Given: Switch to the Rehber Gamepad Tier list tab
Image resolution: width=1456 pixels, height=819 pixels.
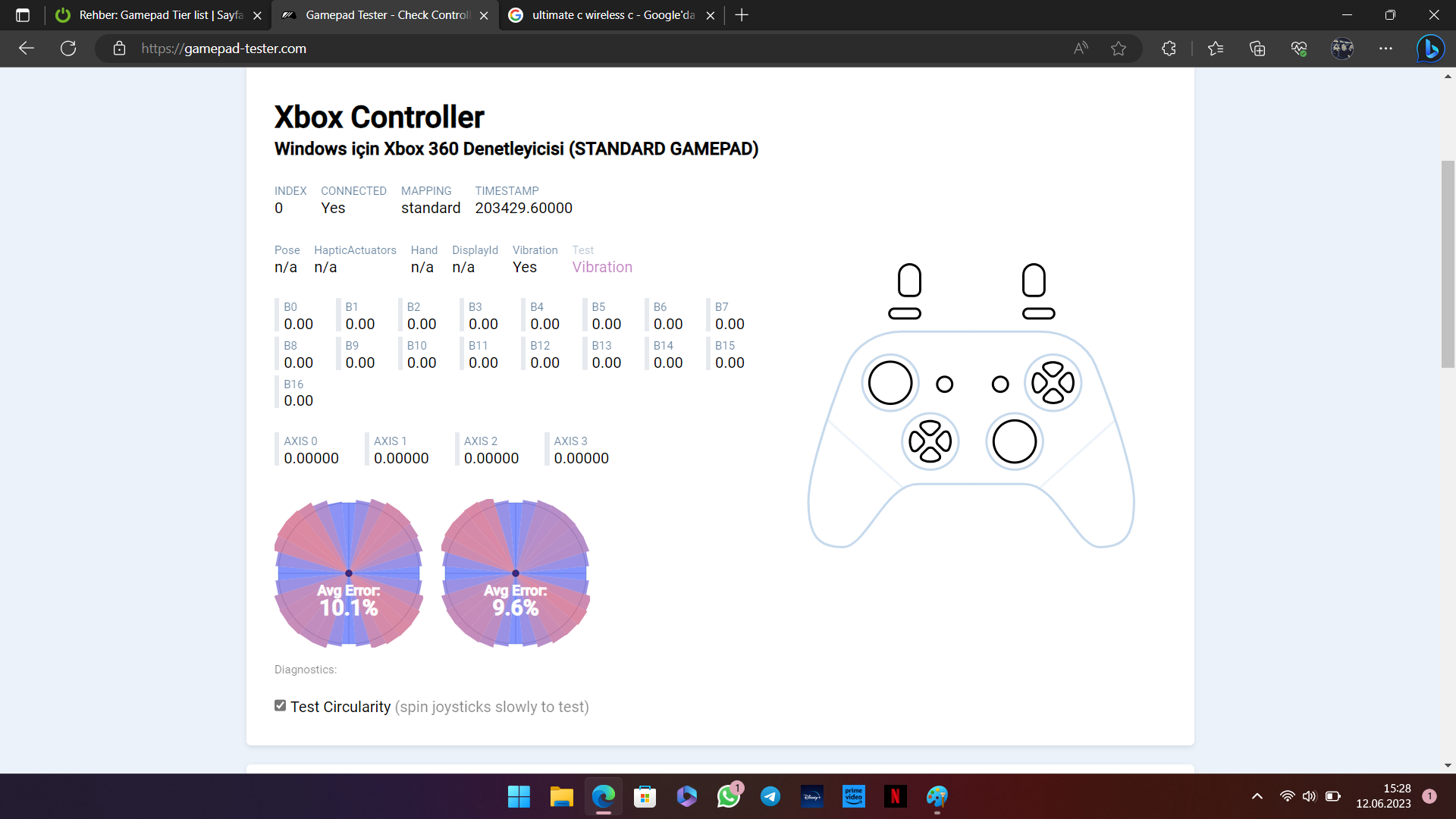Looking at the screenshot, I should coord(159,15).
